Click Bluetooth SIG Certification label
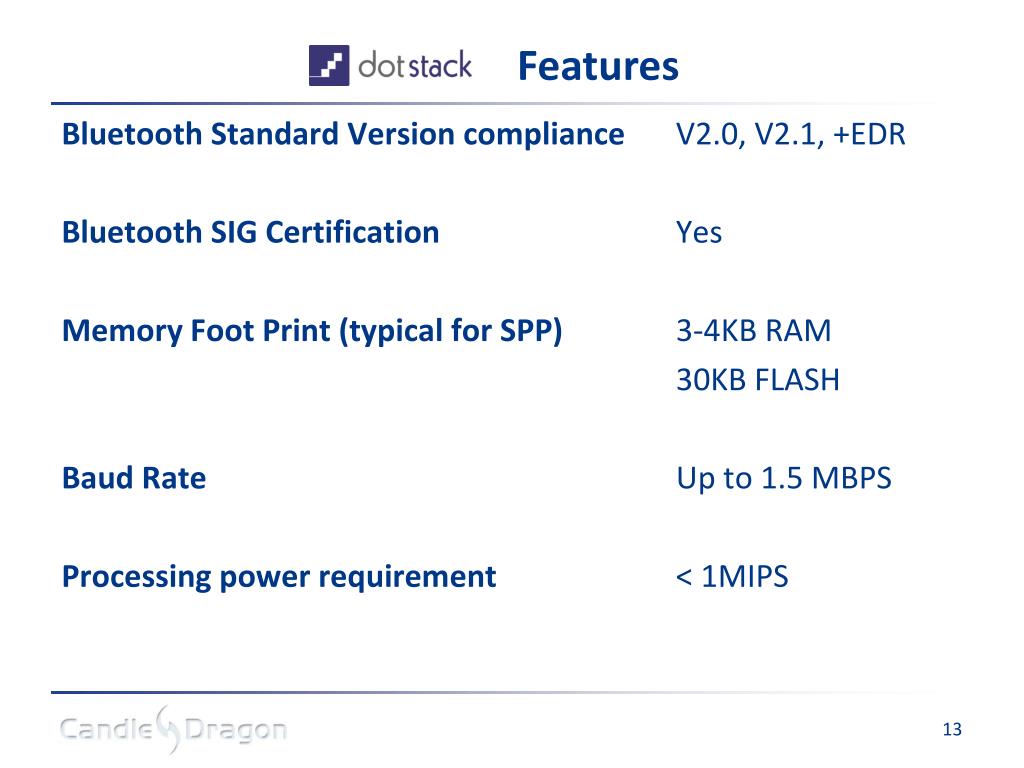This screenshot has width=1024, height=768. 251,232
